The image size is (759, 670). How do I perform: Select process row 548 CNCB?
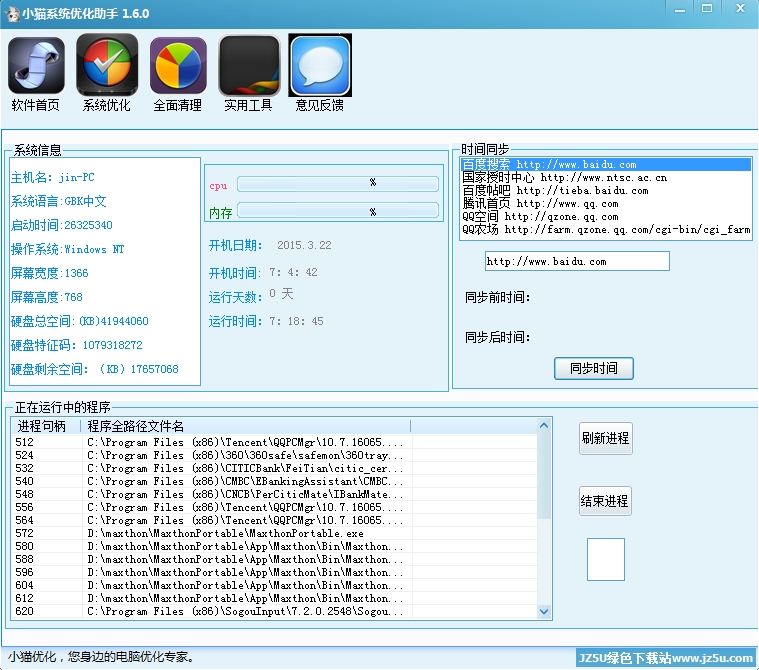pos(274,494)
